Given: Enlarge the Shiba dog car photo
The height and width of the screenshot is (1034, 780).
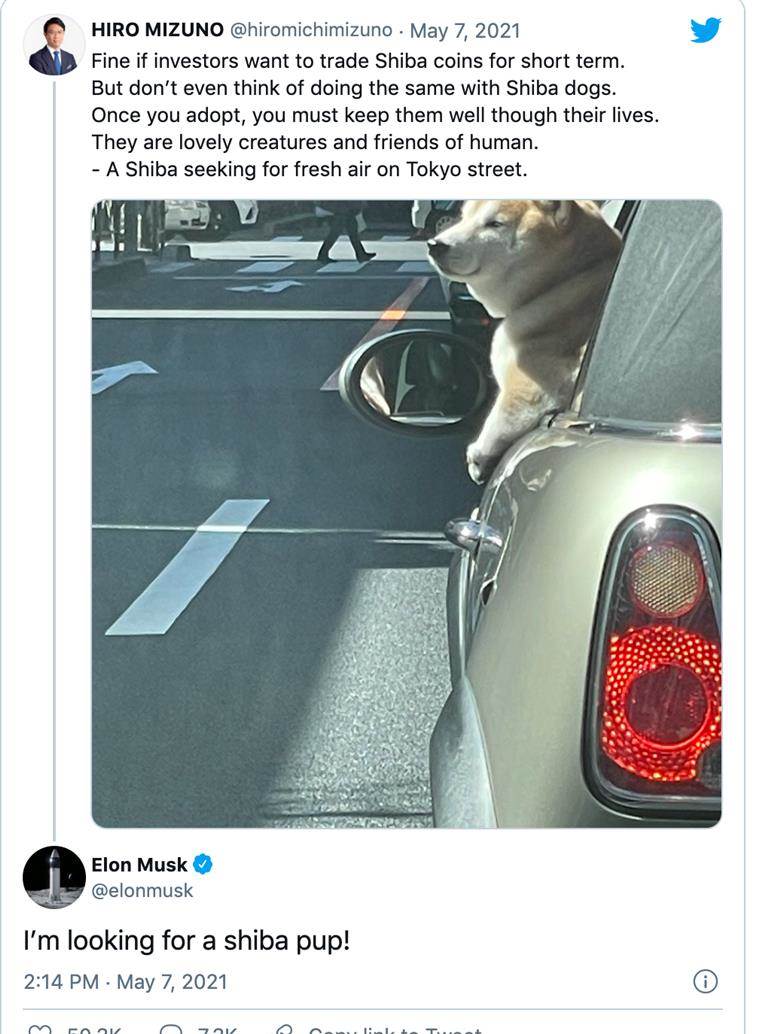Looking at the screenshot, I should pos(406,514).
